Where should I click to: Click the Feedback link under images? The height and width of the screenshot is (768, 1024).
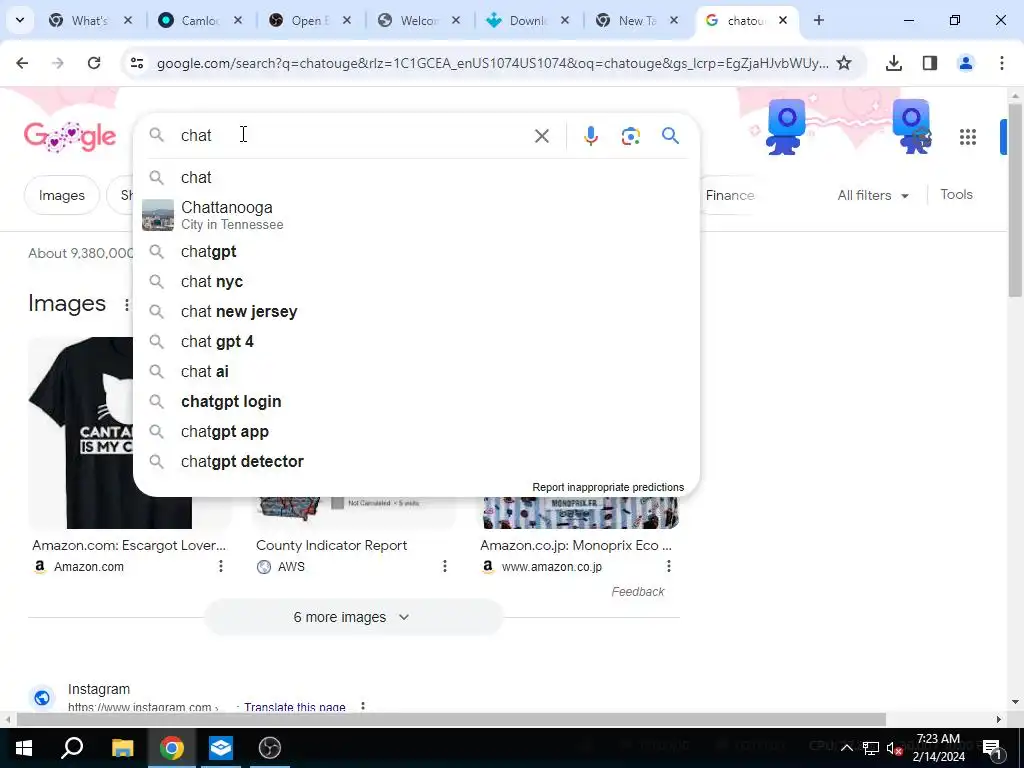637,592
